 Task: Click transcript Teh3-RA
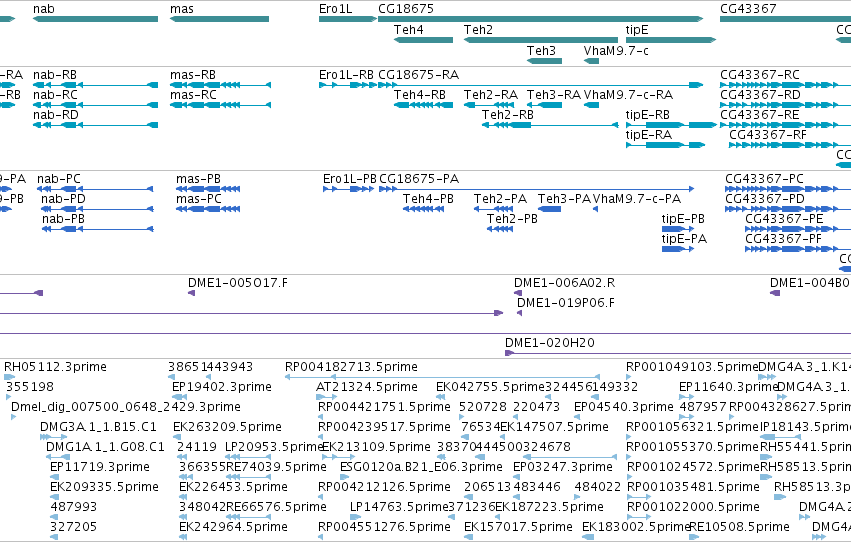tap(544, 105)
